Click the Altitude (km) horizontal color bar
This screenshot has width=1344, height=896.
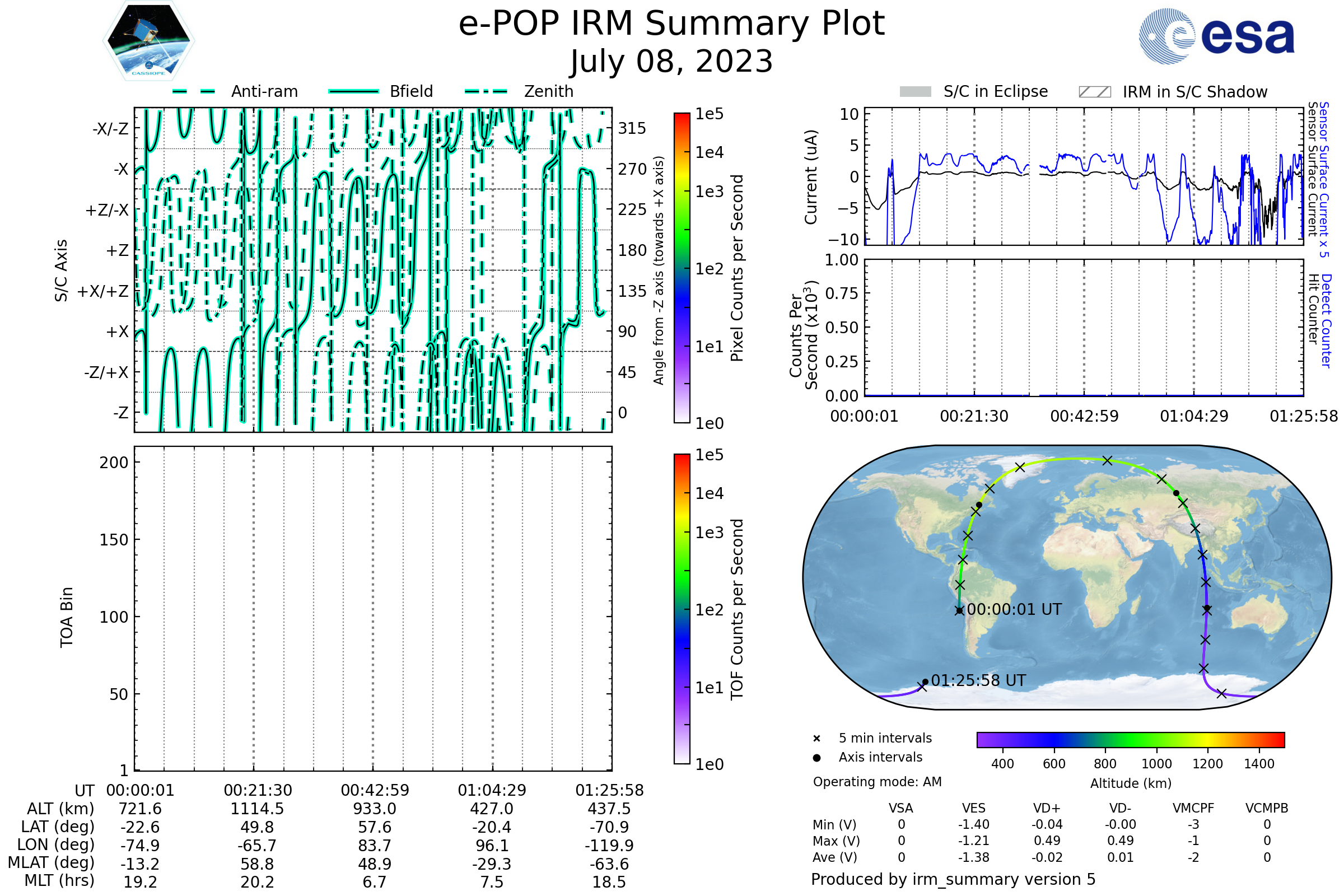[x=1130, y=739]
